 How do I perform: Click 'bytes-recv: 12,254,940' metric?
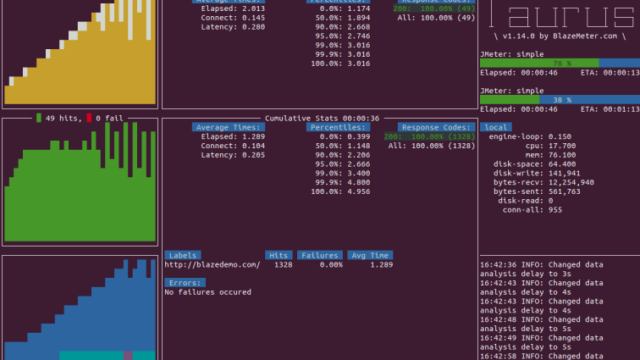pos(544,182)
